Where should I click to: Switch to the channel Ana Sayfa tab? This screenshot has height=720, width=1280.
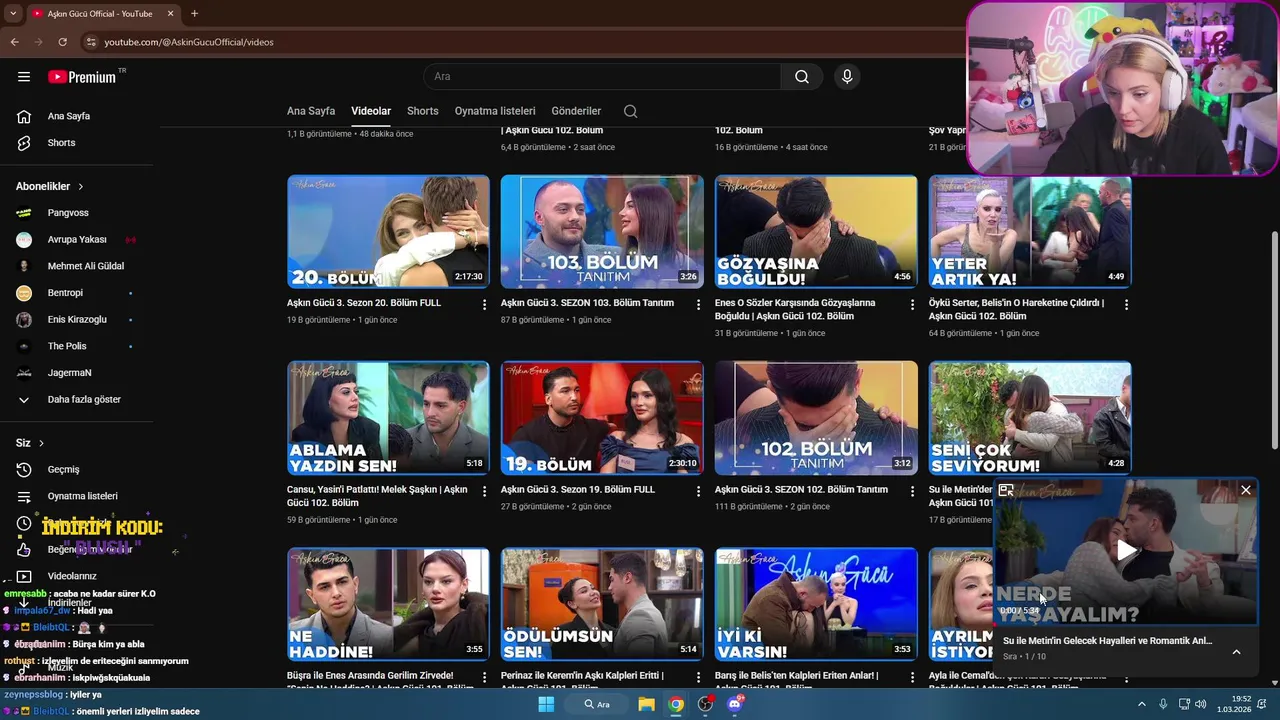(311, 111)
